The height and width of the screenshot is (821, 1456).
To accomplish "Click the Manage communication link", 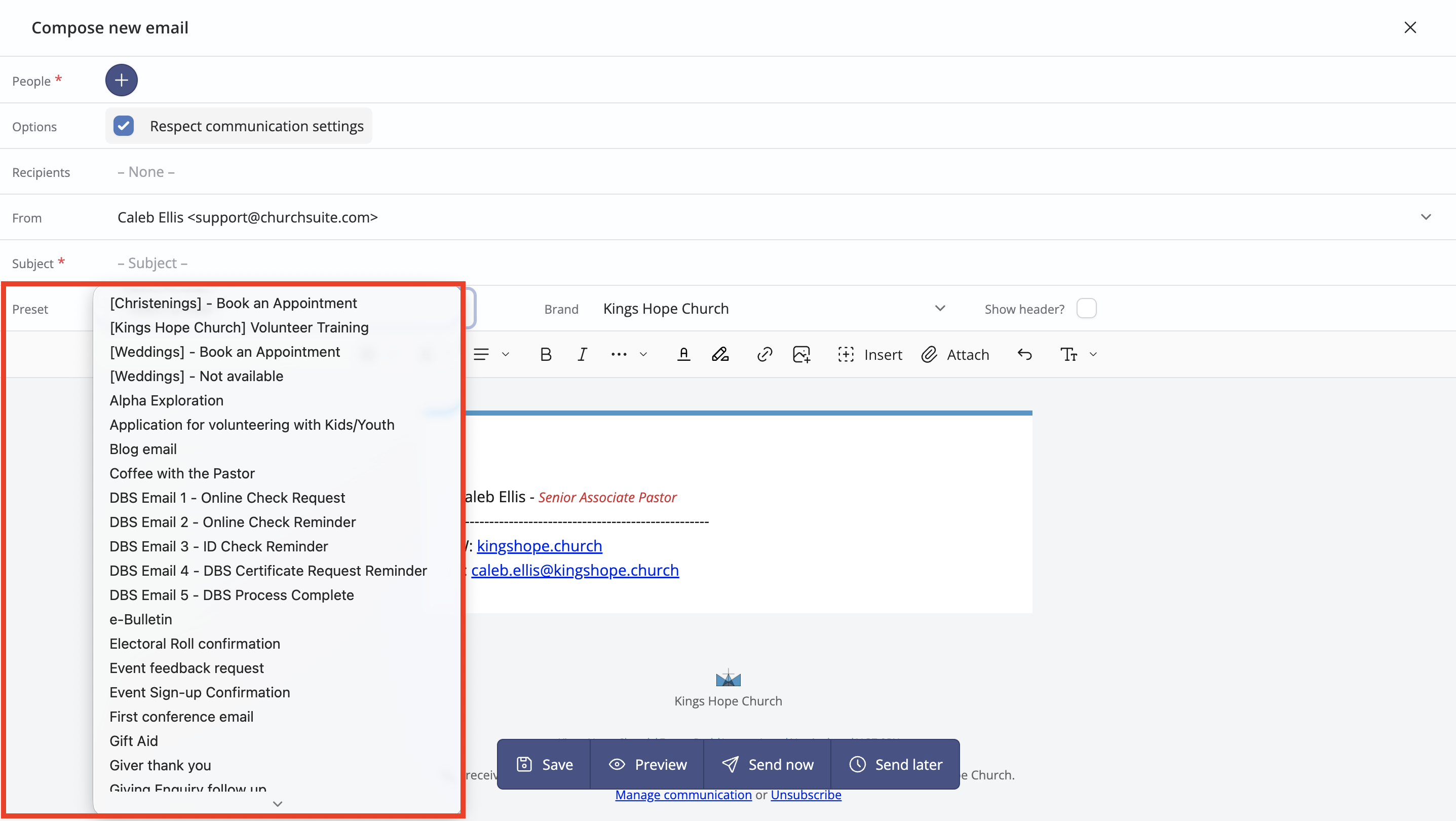I will point(683,795).
